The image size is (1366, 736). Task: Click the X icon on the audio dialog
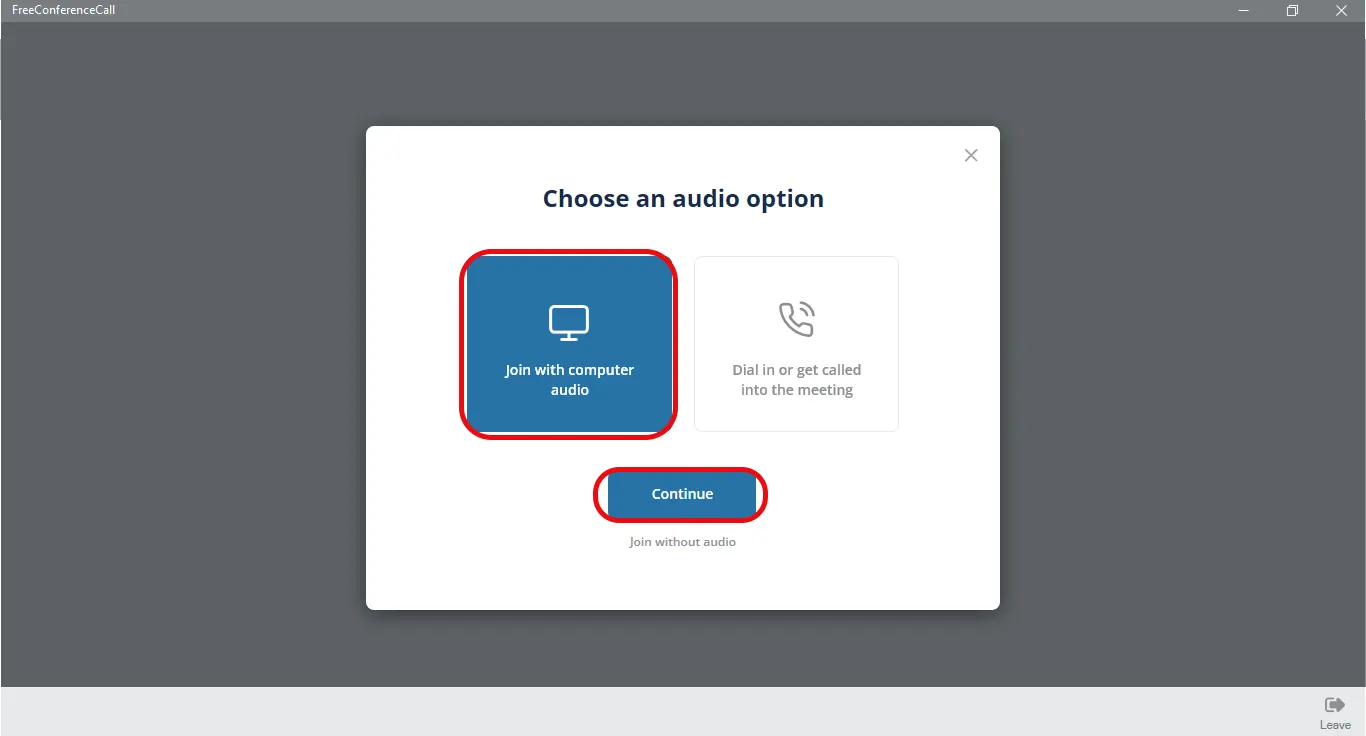click(x=970, y=155)
